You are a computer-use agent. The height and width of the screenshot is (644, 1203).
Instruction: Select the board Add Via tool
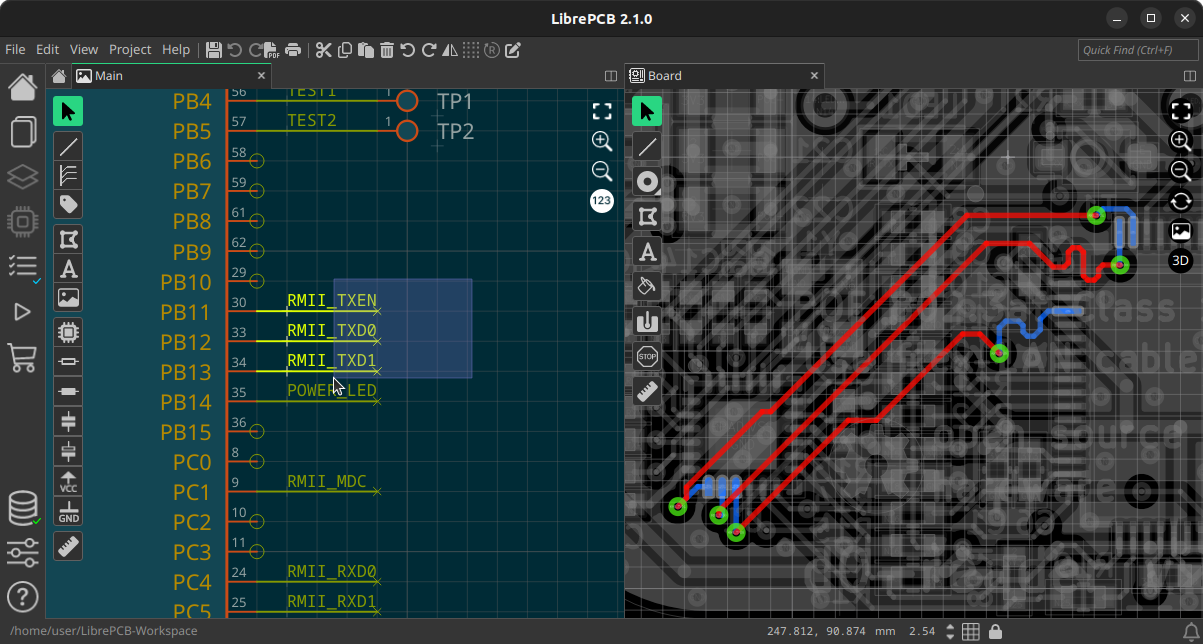[x=647, y=182]
